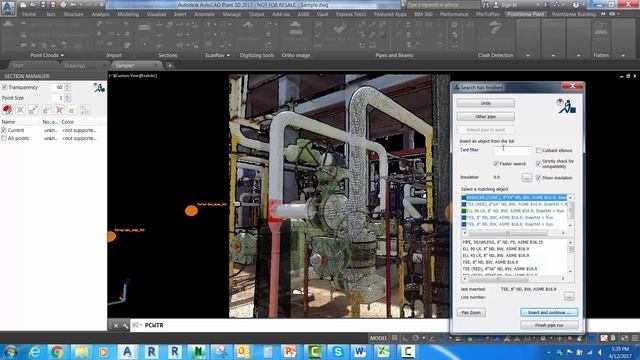
Task: Enable the Cutback elbows checkbox
Action: coord(538,150)
